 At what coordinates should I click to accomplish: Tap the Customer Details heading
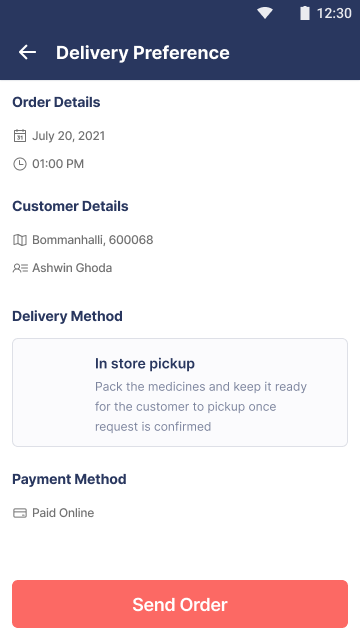[70, 206]
